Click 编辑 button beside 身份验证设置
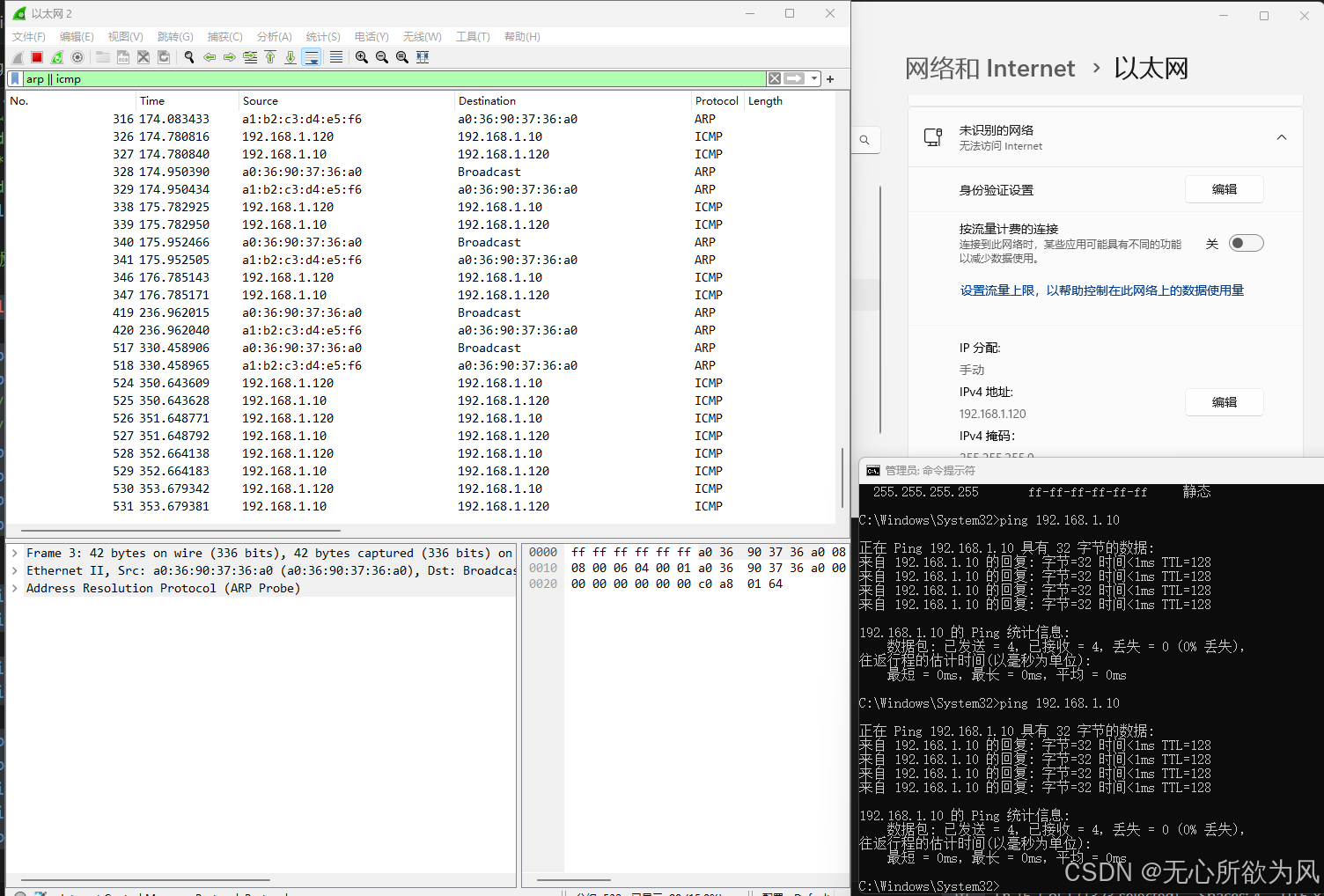 1225,189
